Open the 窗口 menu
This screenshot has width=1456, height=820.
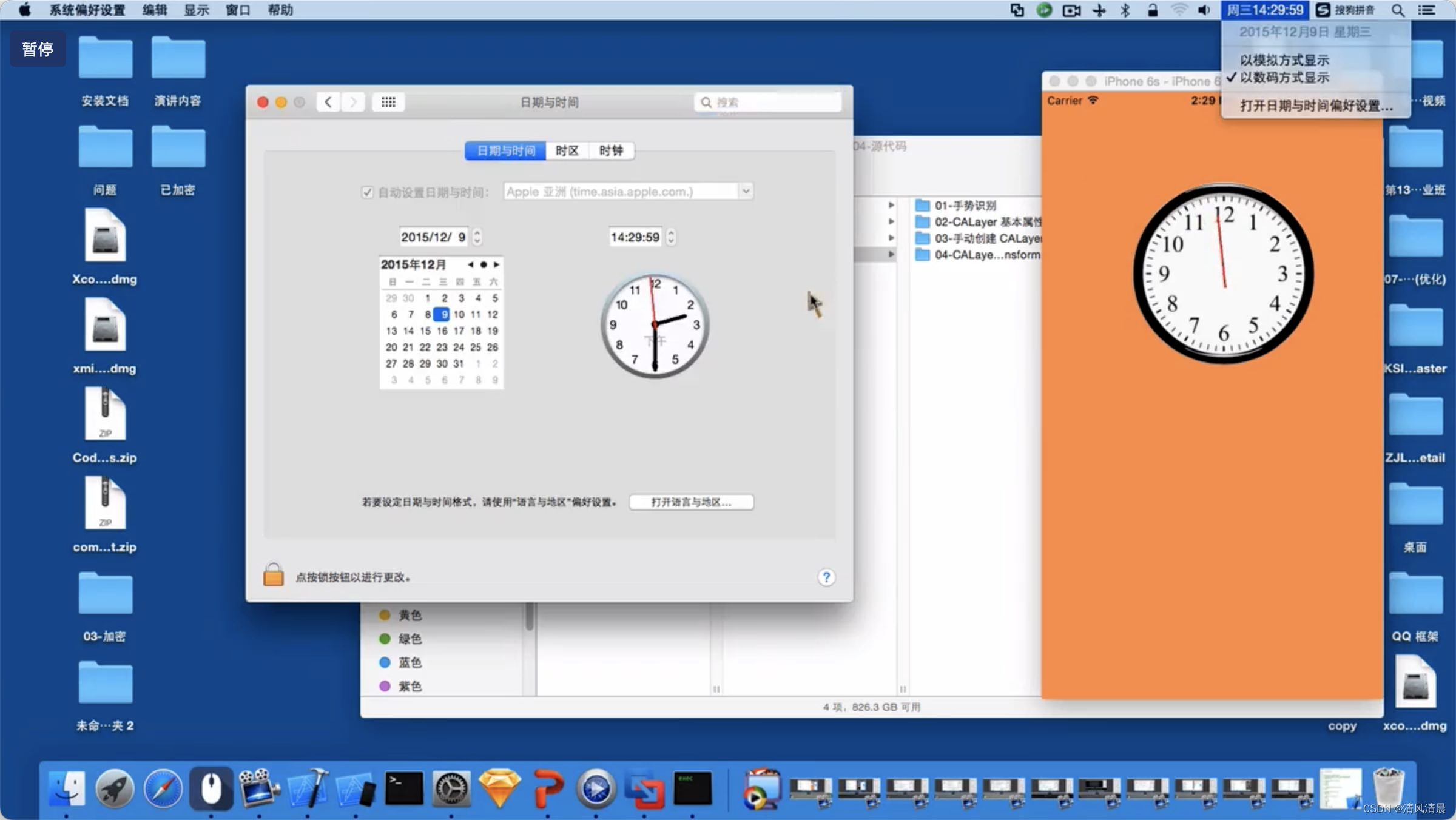[238, 10]
